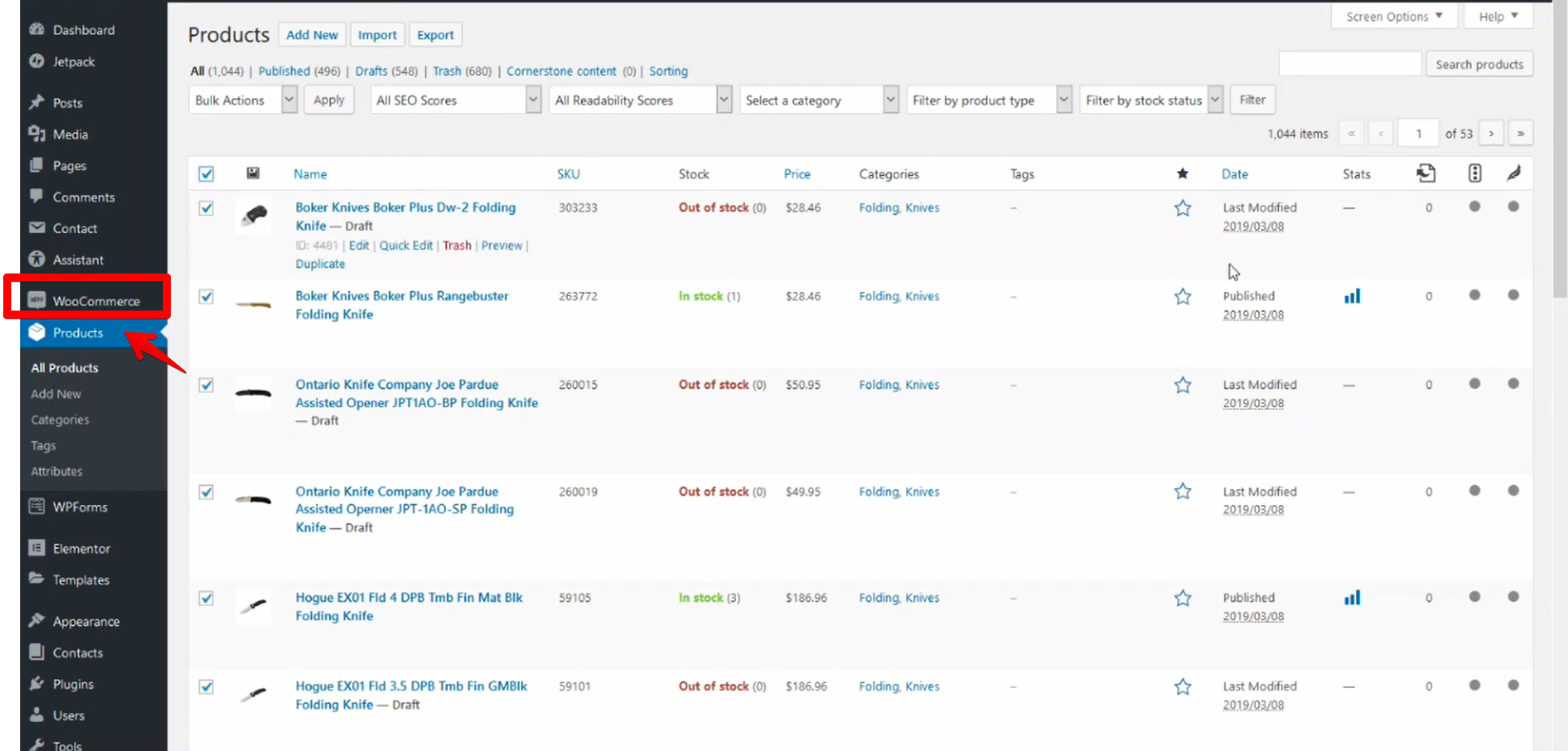Uncheck the Hogue EX01 Fld 4 product checkbox

pyautogui.click(x=206, y=599)
